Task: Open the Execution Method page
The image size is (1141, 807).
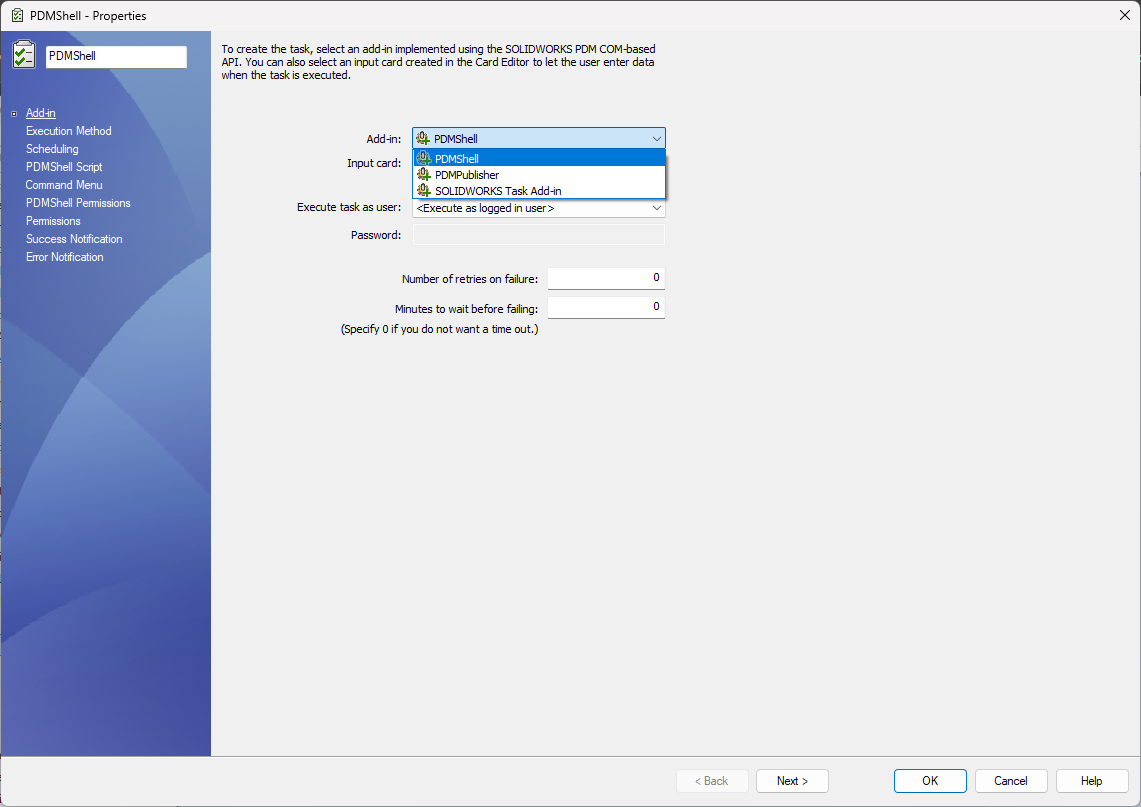Action: coord(68,131)
